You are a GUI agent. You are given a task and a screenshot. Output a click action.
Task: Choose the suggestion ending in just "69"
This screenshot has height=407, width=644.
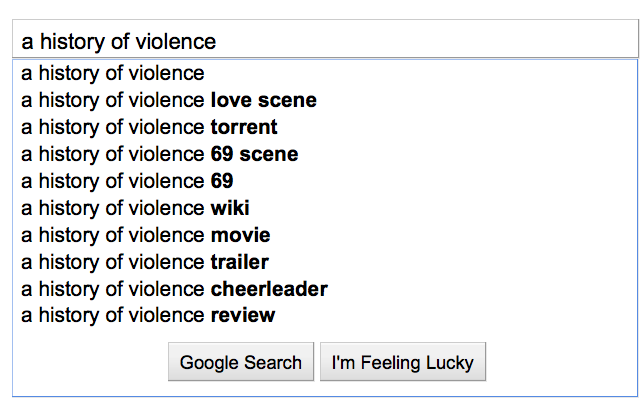coord(127,181)
